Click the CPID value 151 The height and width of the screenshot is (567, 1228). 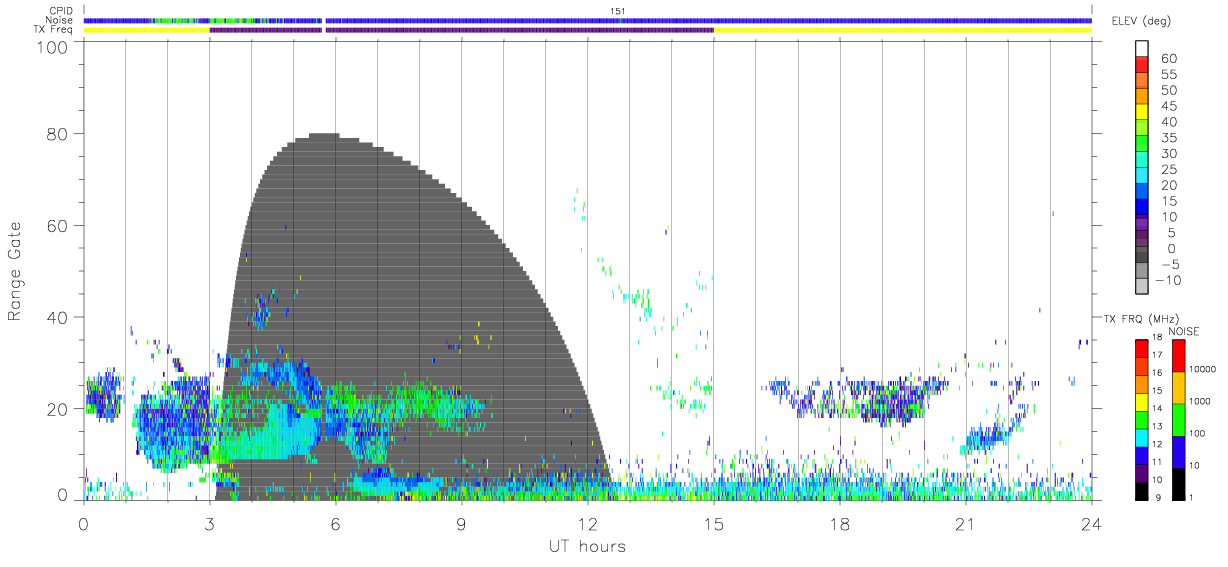(618, 11)
